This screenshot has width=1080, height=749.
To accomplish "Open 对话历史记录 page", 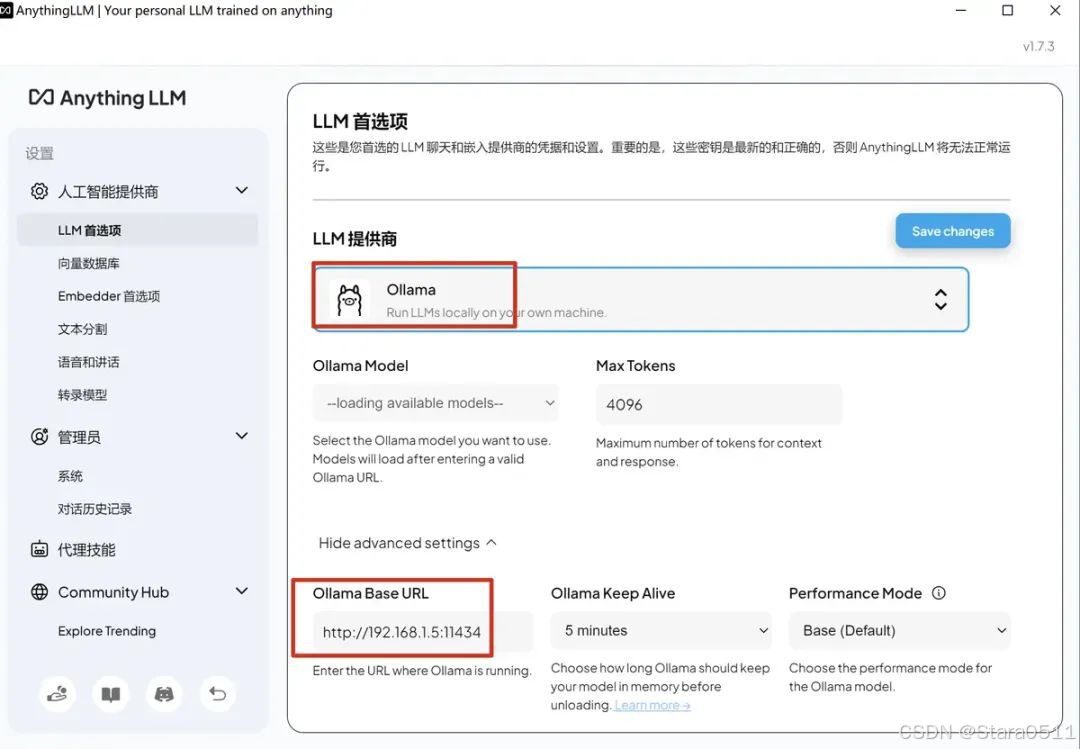I will coord(95,509).
